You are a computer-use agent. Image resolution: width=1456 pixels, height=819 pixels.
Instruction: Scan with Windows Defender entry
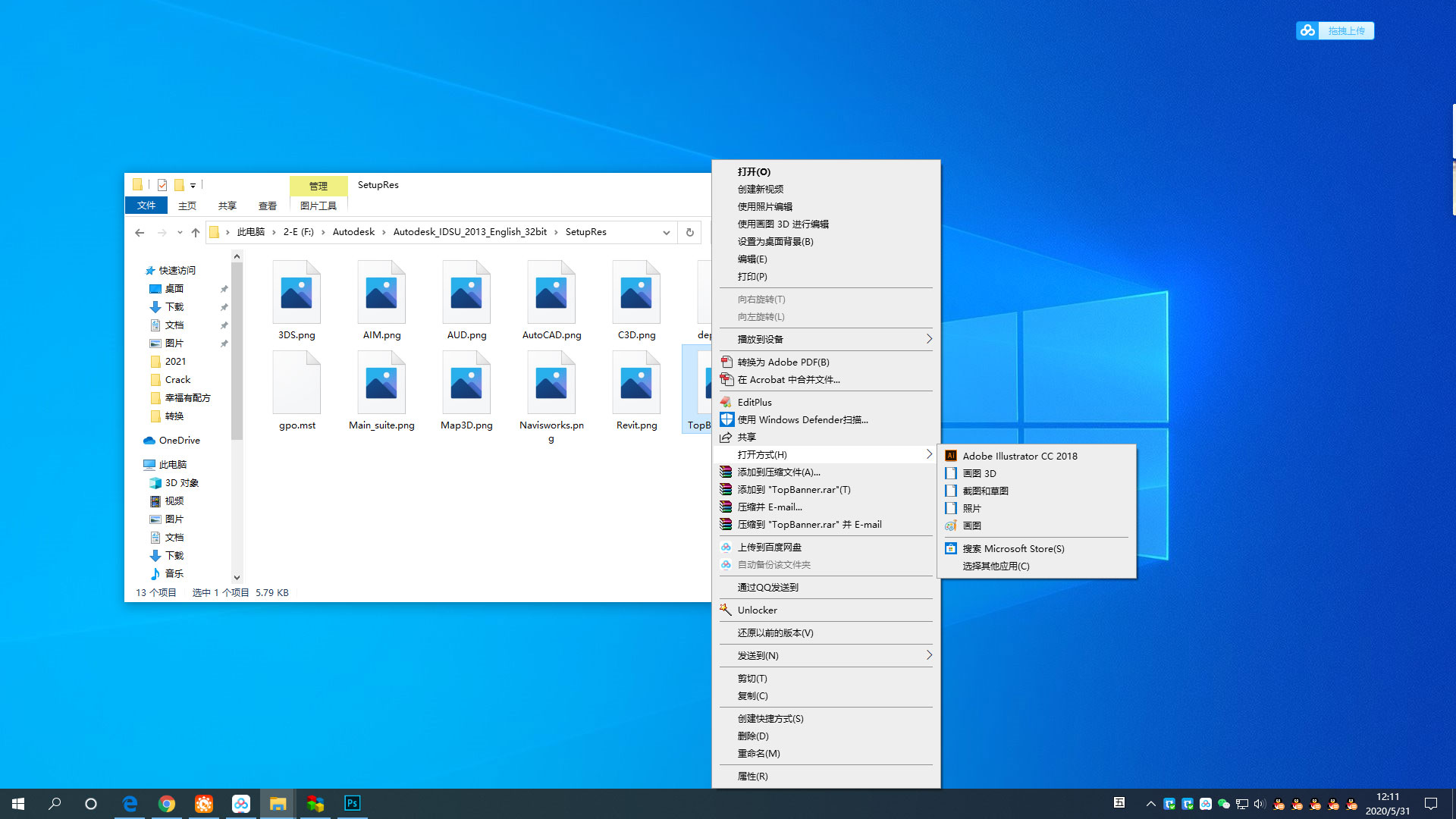(x=802, y=419)
